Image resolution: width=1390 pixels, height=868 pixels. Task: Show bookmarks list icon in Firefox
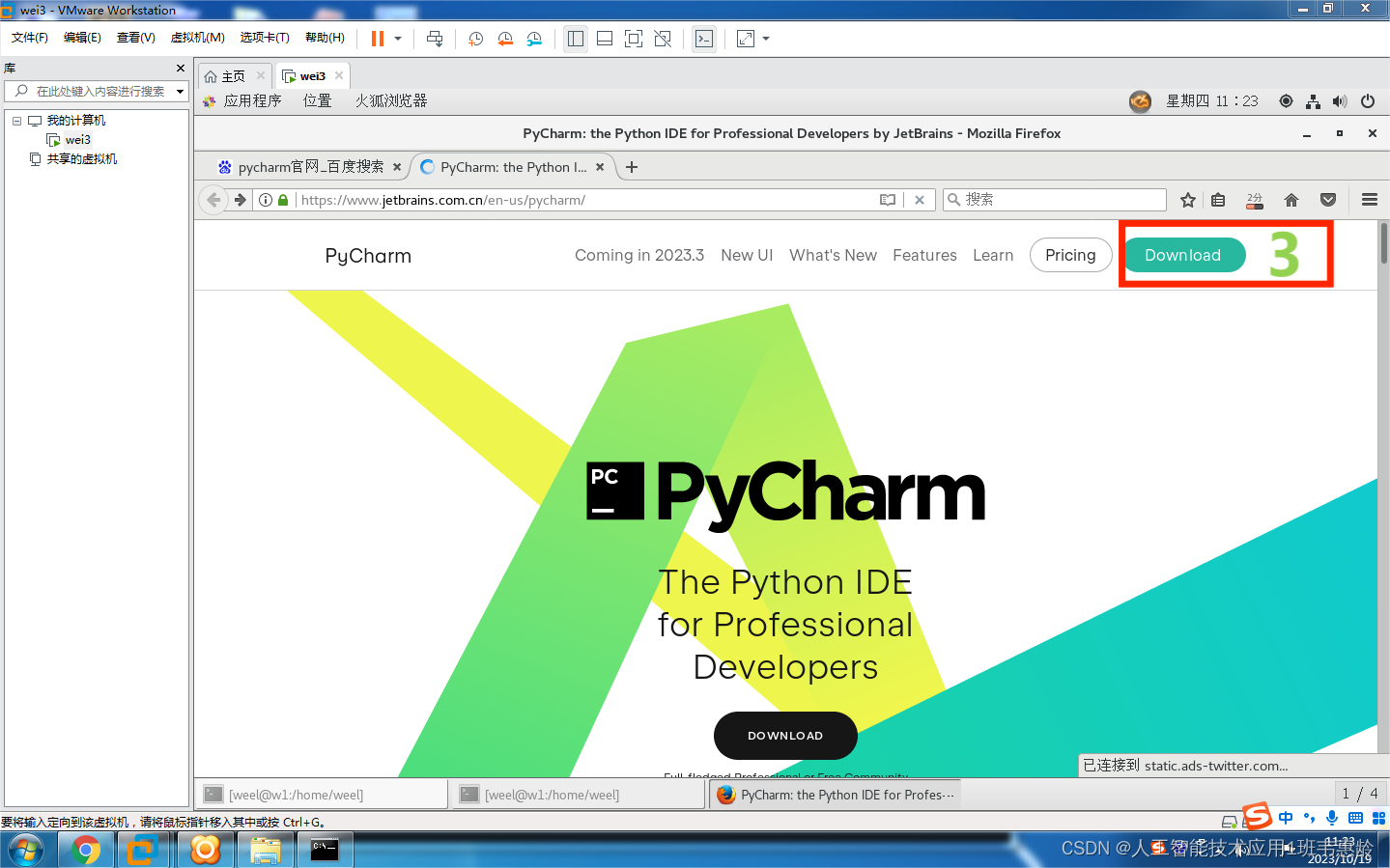pyautogui.click(x=1218, y=200)
